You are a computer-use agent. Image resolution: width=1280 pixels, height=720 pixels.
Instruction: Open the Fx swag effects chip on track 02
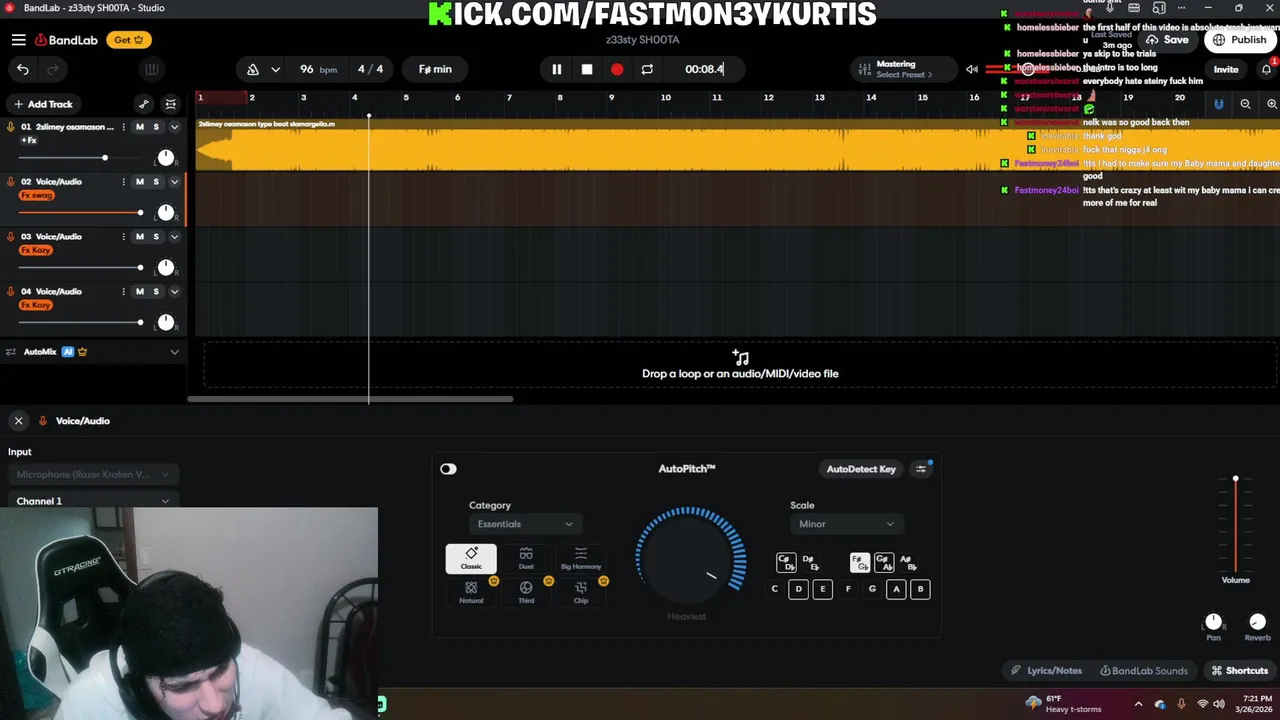coord(37,195)
